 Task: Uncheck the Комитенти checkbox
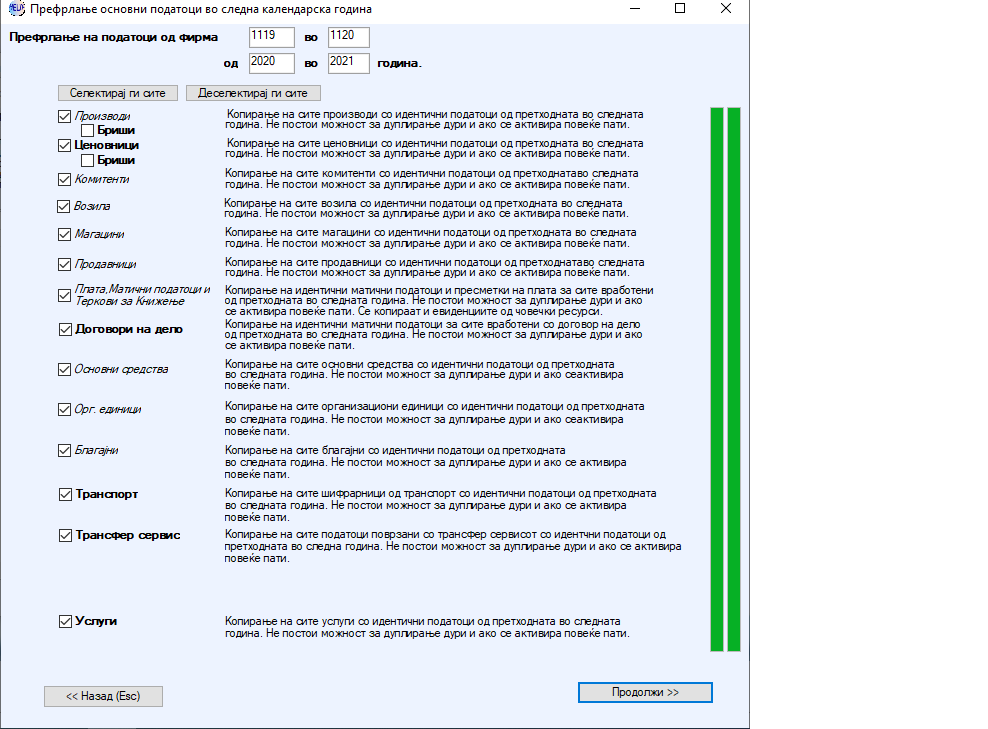coord(64,180)
